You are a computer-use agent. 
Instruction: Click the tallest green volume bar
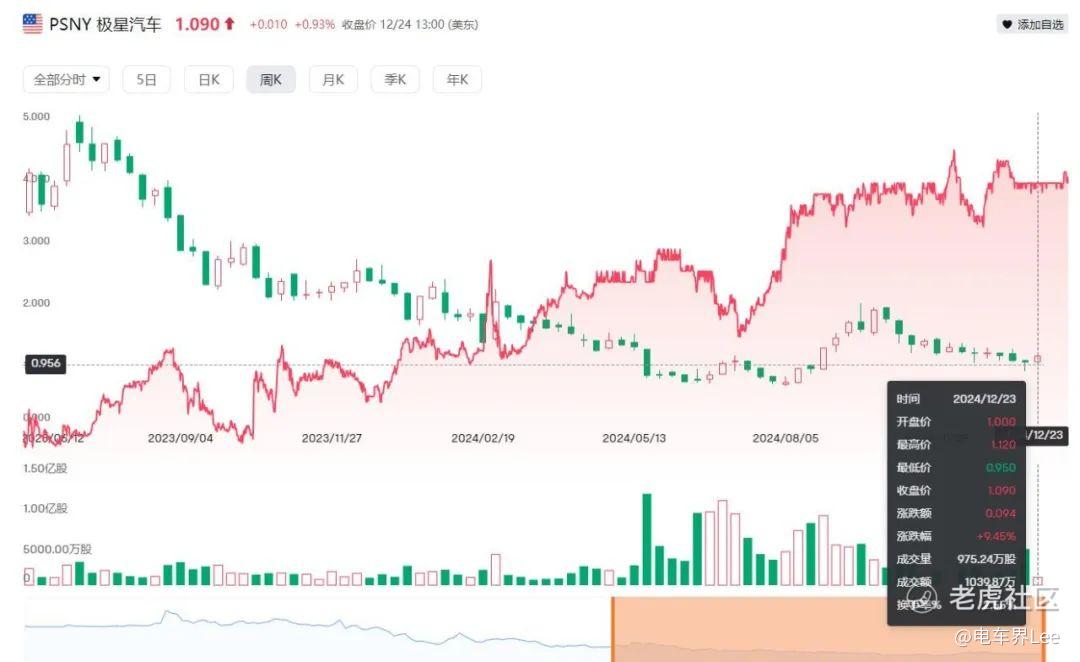pos(647,539)
